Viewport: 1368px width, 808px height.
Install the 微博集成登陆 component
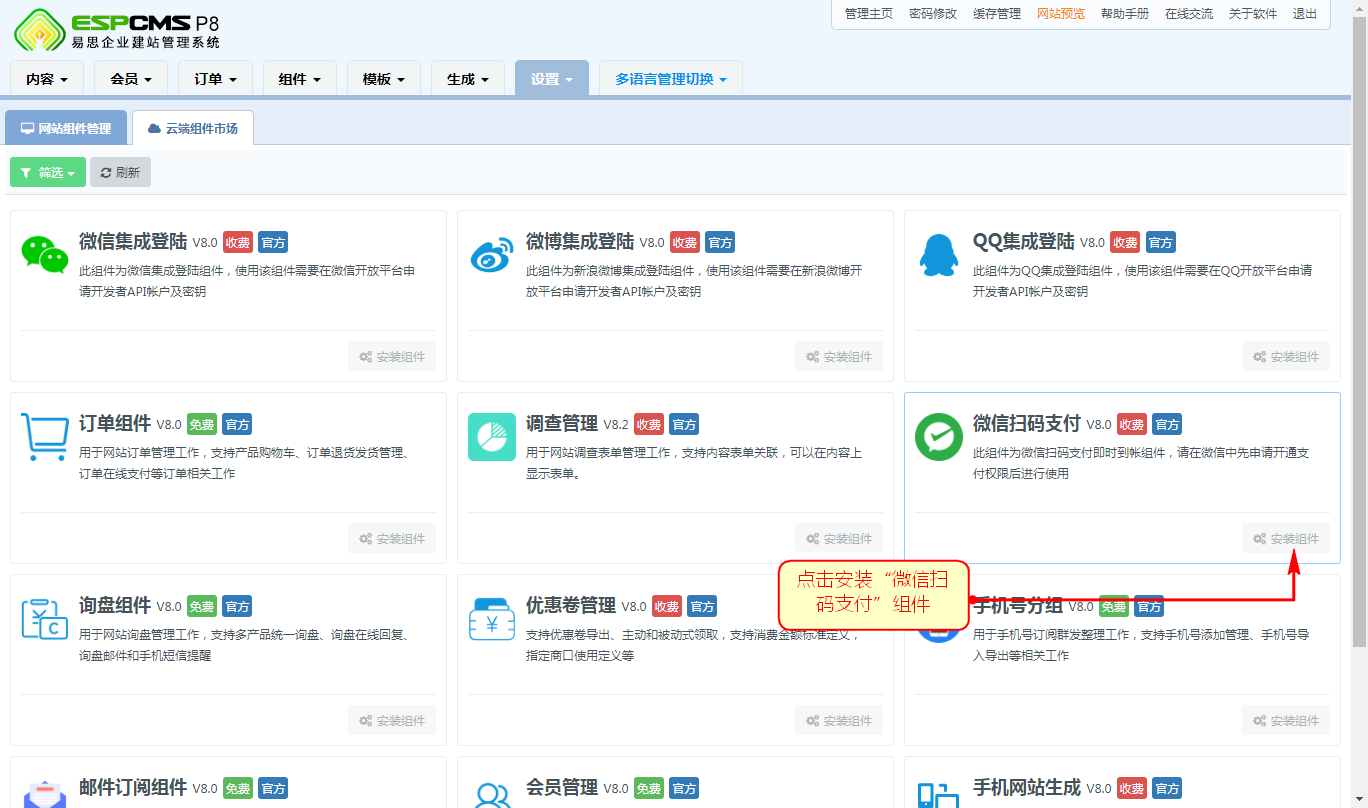pos(839,357)
